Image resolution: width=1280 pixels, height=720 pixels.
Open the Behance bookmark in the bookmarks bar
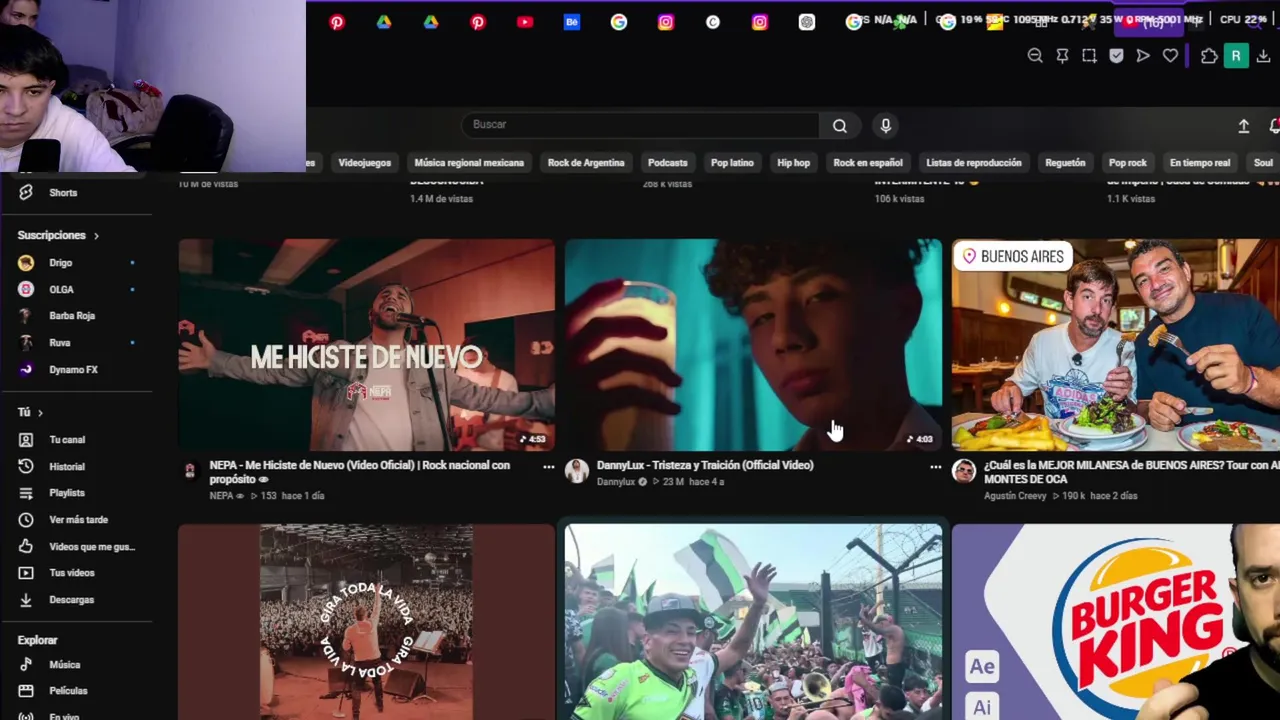572,22
